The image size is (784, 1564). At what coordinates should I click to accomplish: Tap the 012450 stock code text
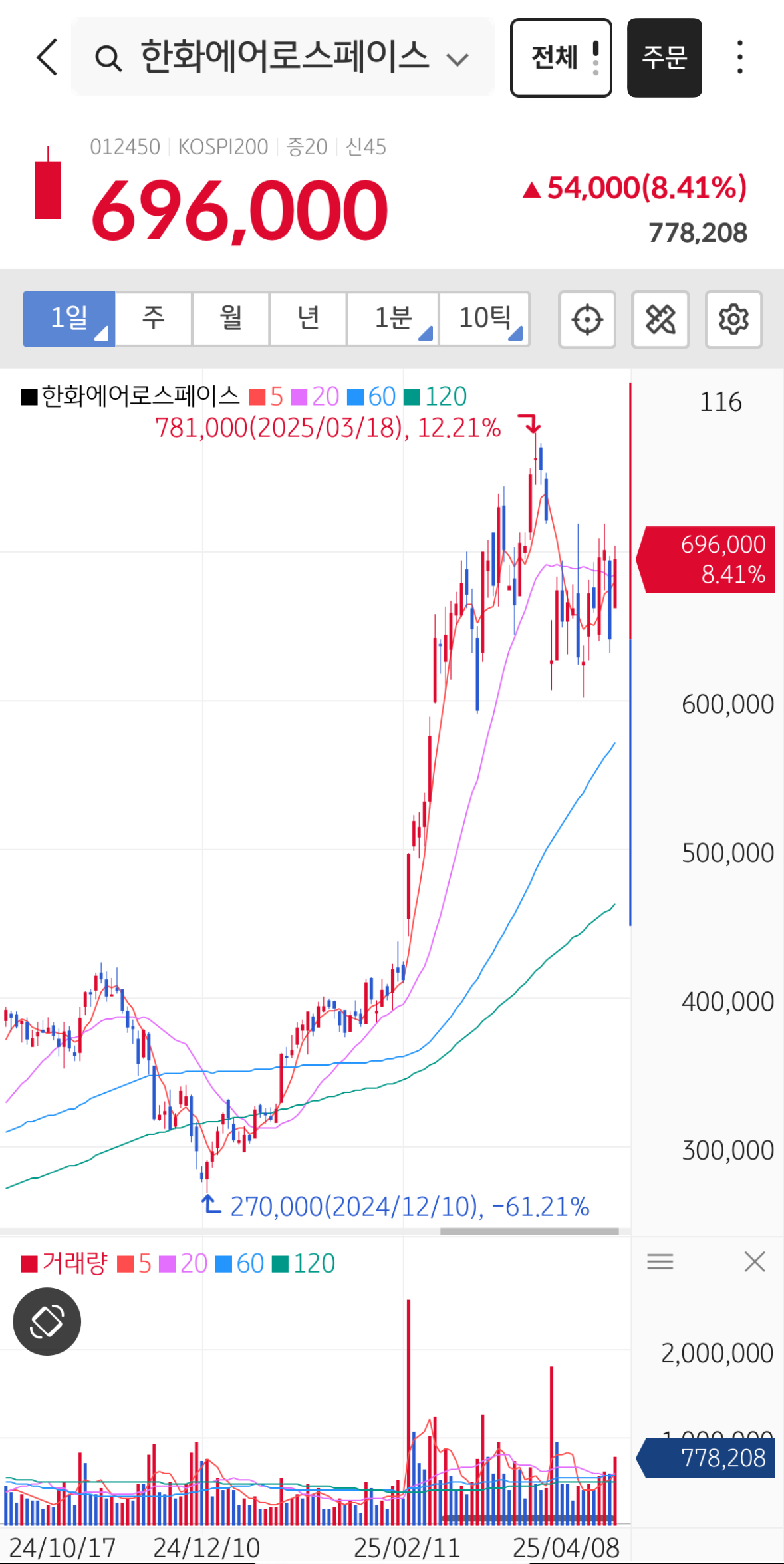[x=125, y=147]
